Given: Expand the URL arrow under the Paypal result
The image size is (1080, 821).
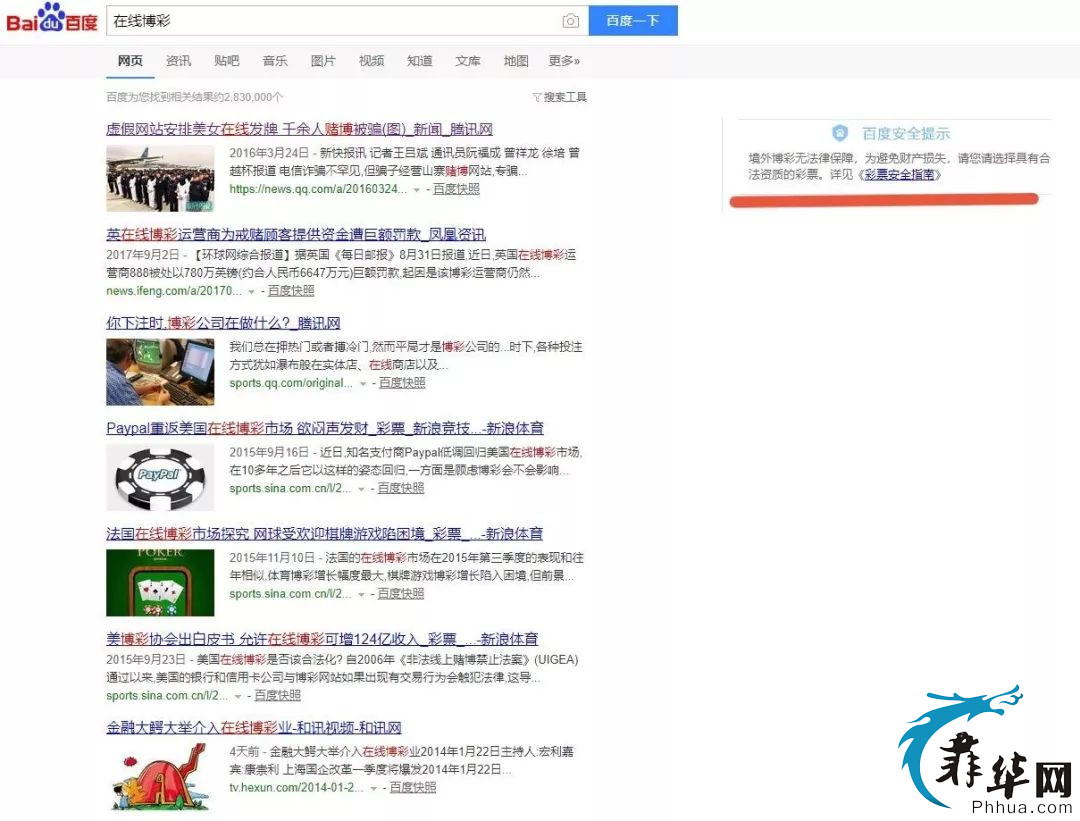Looking at the screenshot, I should (x=361, y=489).
